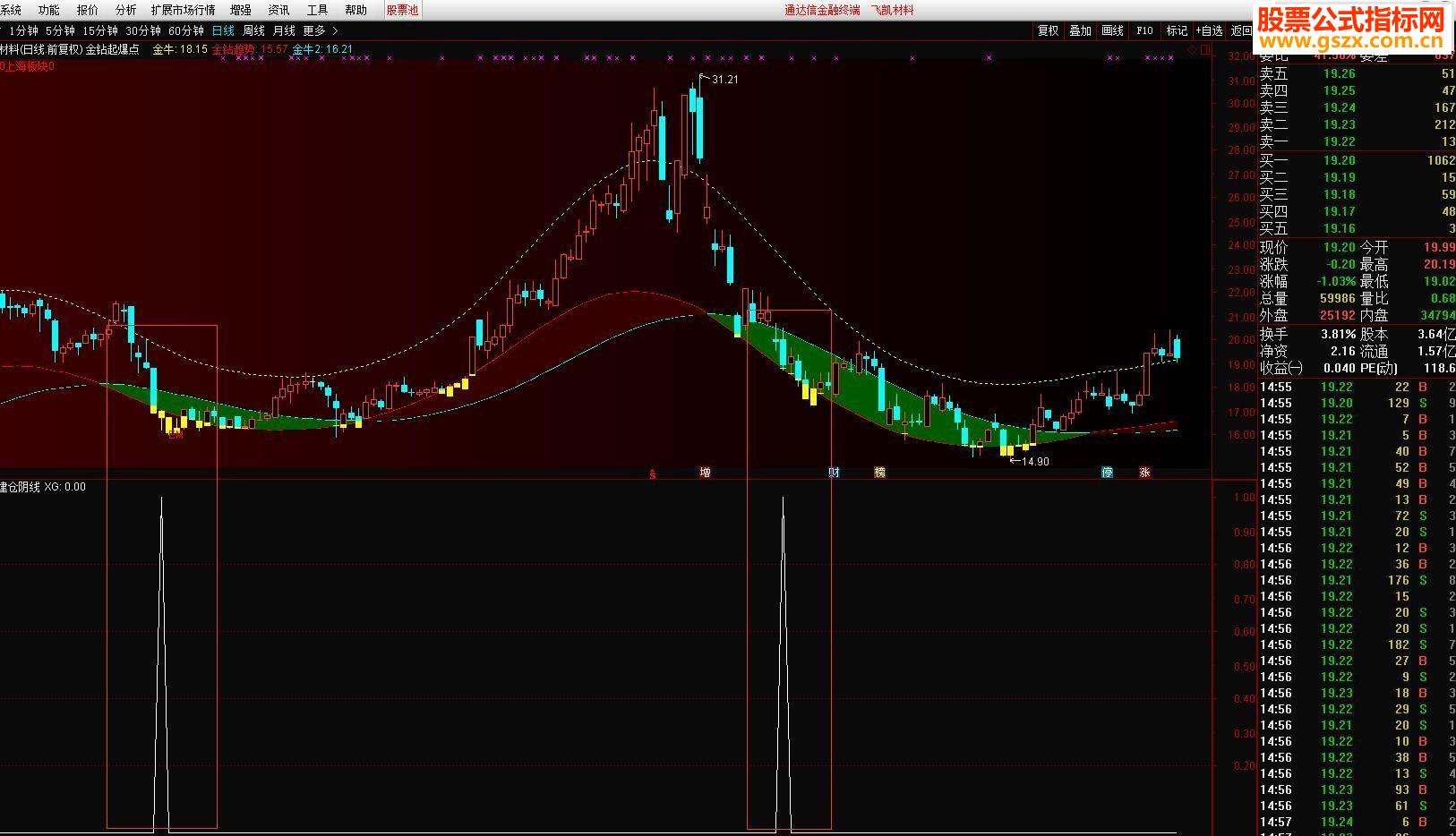Click the 建仓阴线 XG sub-indicator label
The width and height of the screenshot is (1456, 836).
tap(43, 487)
